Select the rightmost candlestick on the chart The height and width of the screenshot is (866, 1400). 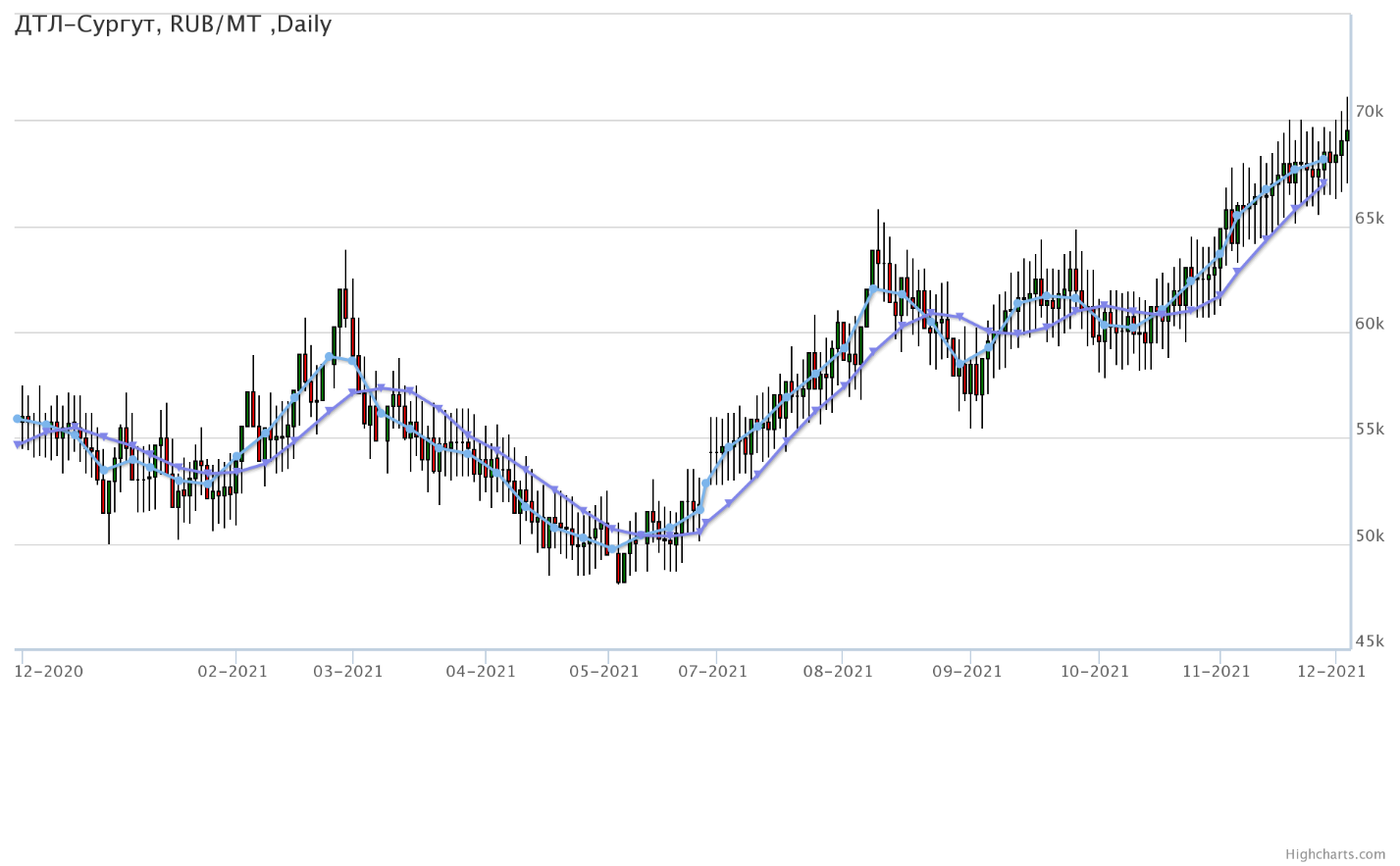[1347, 135]
